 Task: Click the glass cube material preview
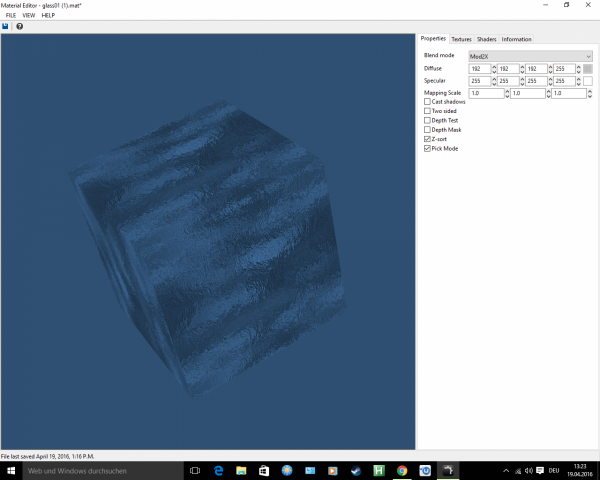[x=209, y=249]
